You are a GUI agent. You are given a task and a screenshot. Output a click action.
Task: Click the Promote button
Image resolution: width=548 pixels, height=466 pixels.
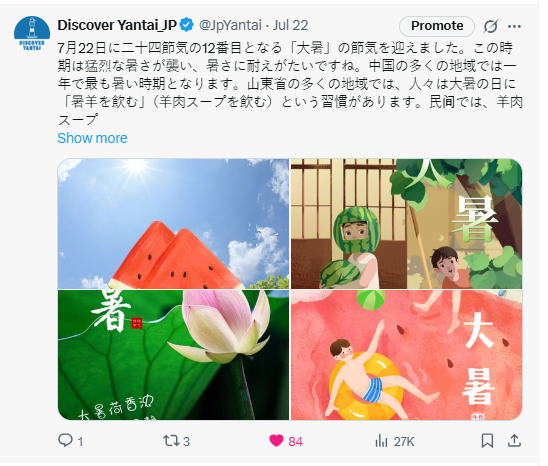tap(437, 26)
